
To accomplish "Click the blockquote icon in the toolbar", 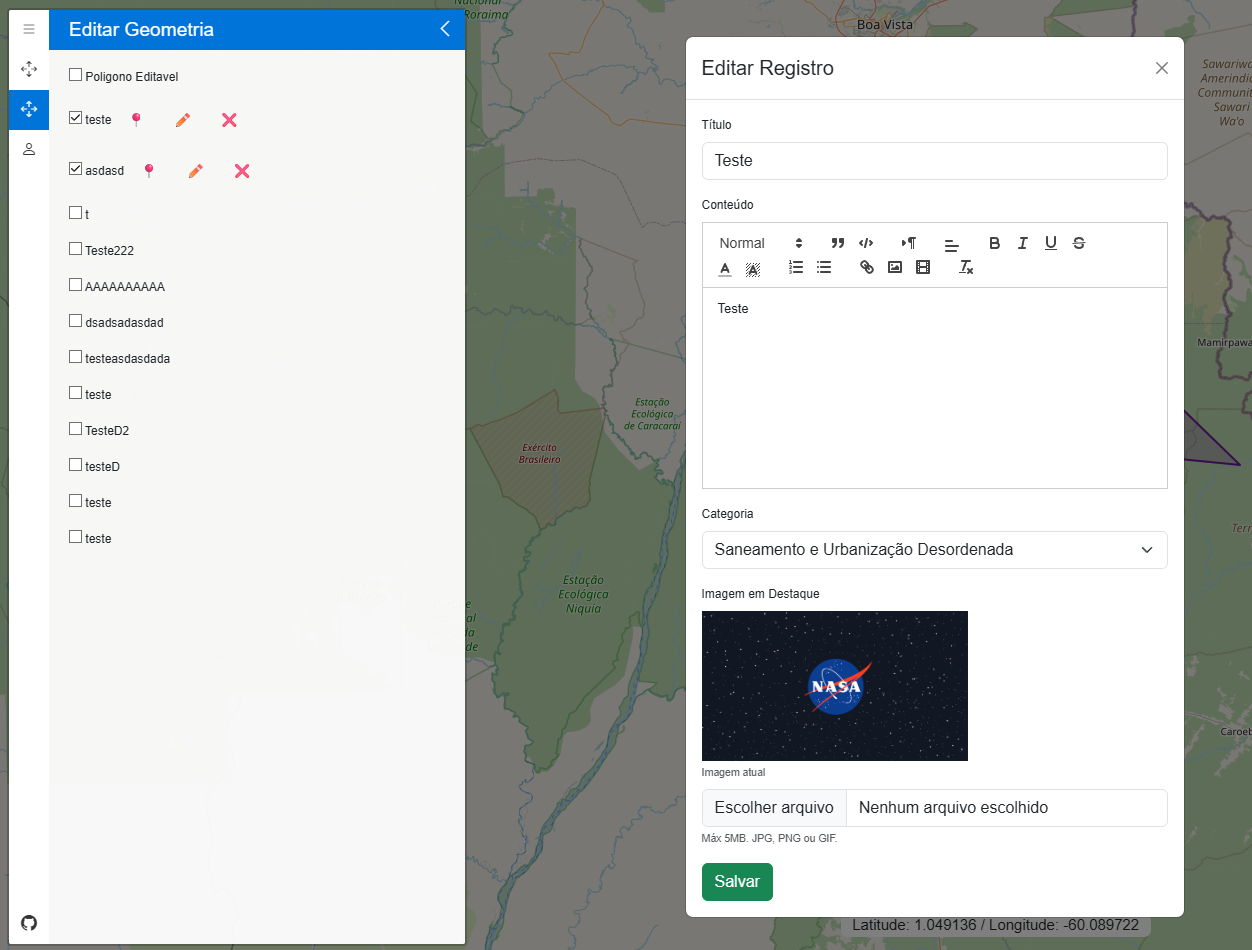I will point(838,243).
